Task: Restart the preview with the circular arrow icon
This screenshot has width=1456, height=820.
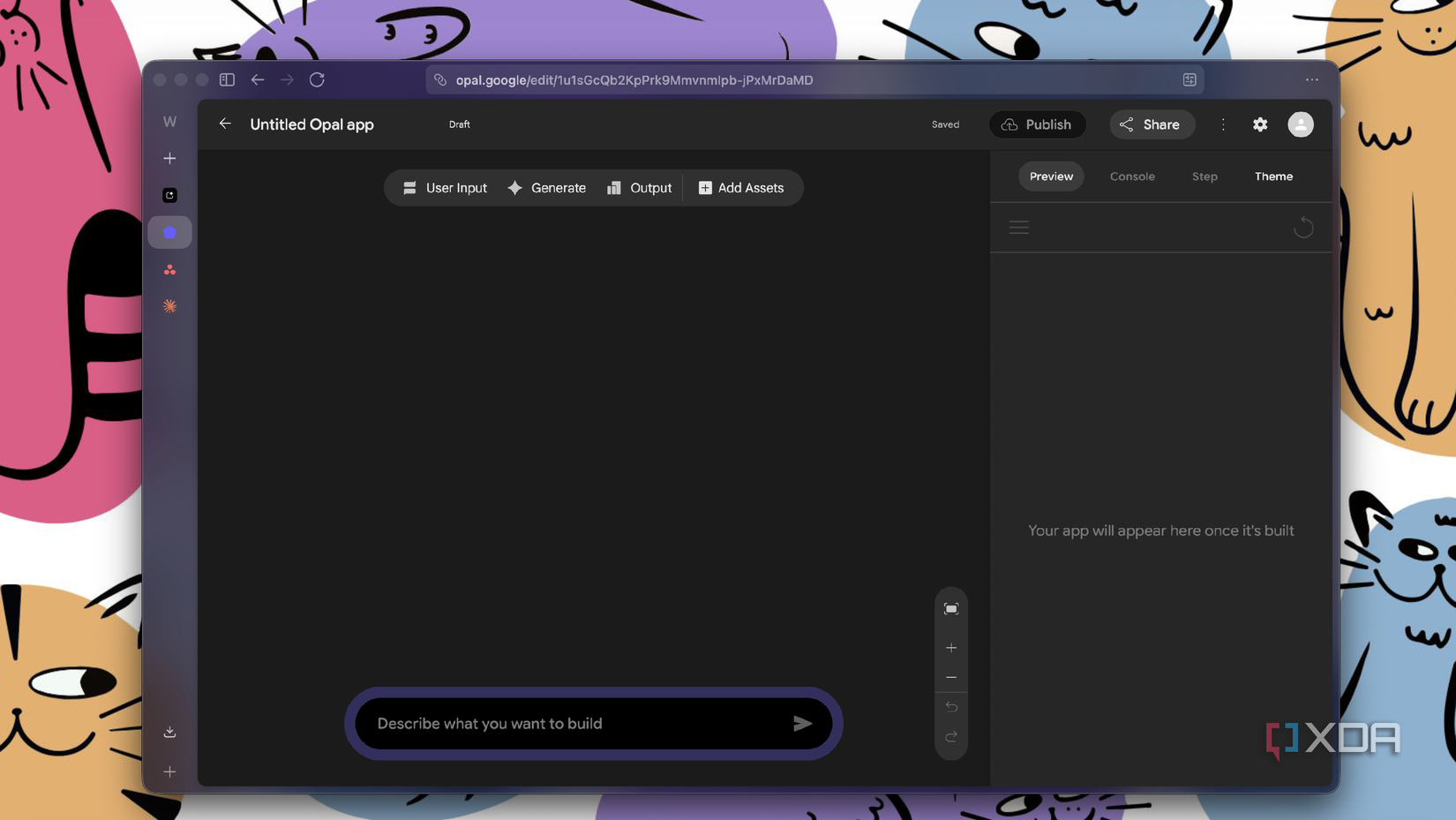Action: pos(1303,228)
